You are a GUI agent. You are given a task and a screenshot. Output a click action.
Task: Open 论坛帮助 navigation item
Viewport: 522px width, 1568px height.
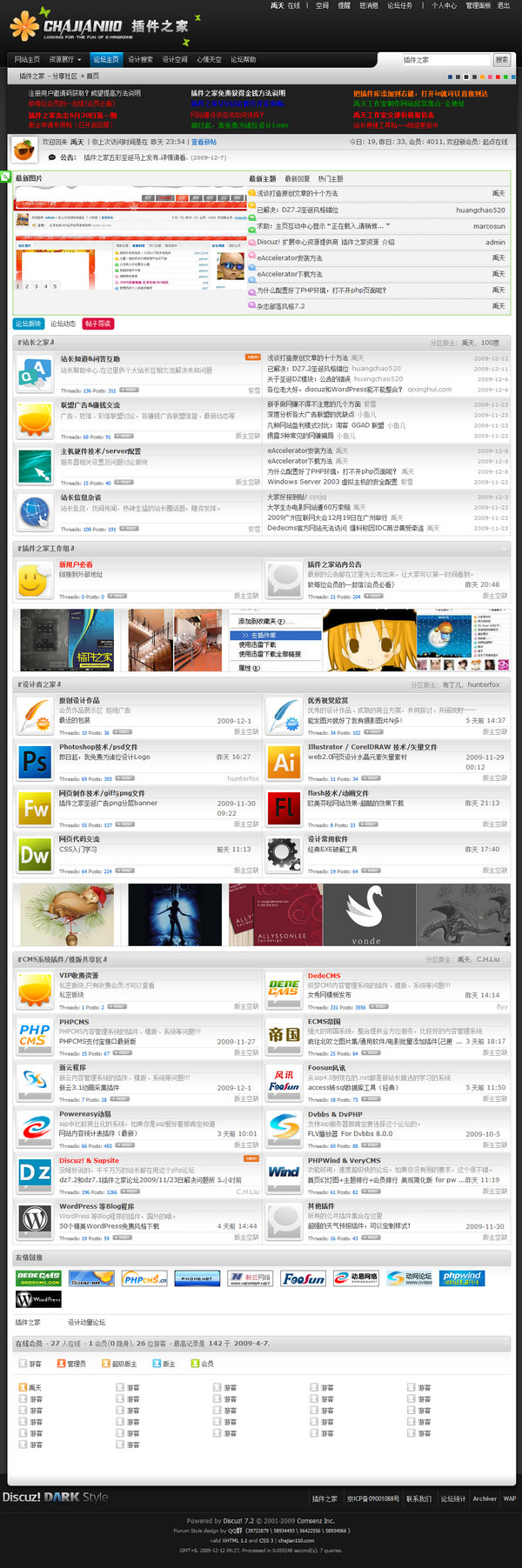coord(244,59)
